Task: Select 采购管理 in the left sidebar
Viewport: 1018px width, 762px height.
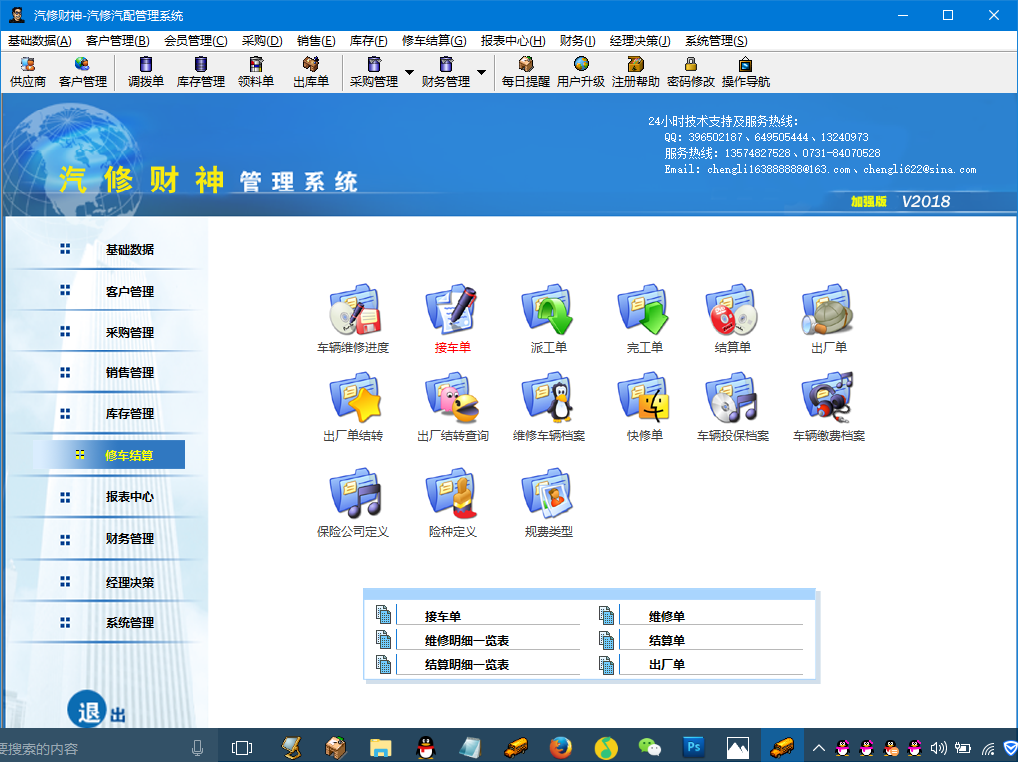Action: pos(130,332)
